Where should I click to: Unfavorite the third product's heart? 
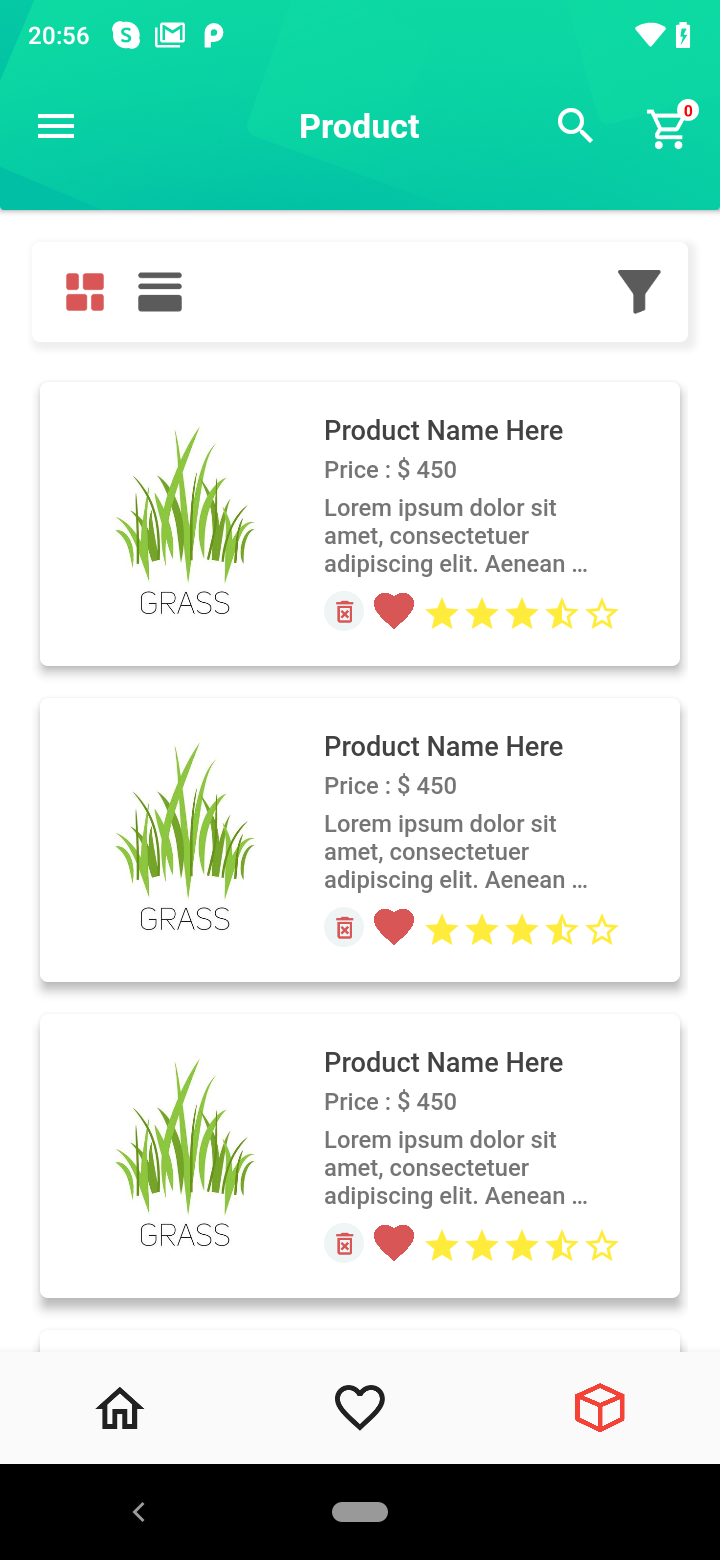[394, 1244]
